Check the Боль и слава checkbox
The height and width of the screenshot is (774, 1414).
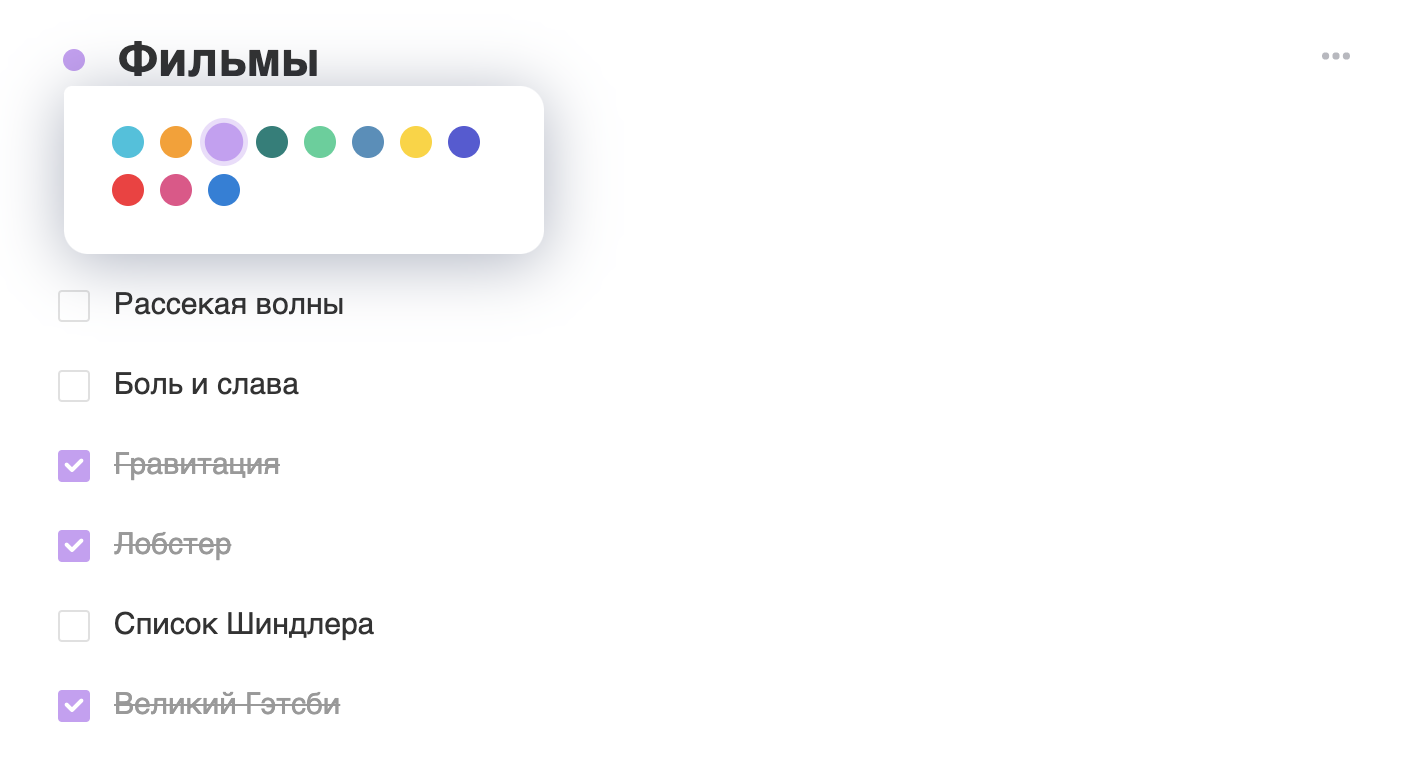74,386
